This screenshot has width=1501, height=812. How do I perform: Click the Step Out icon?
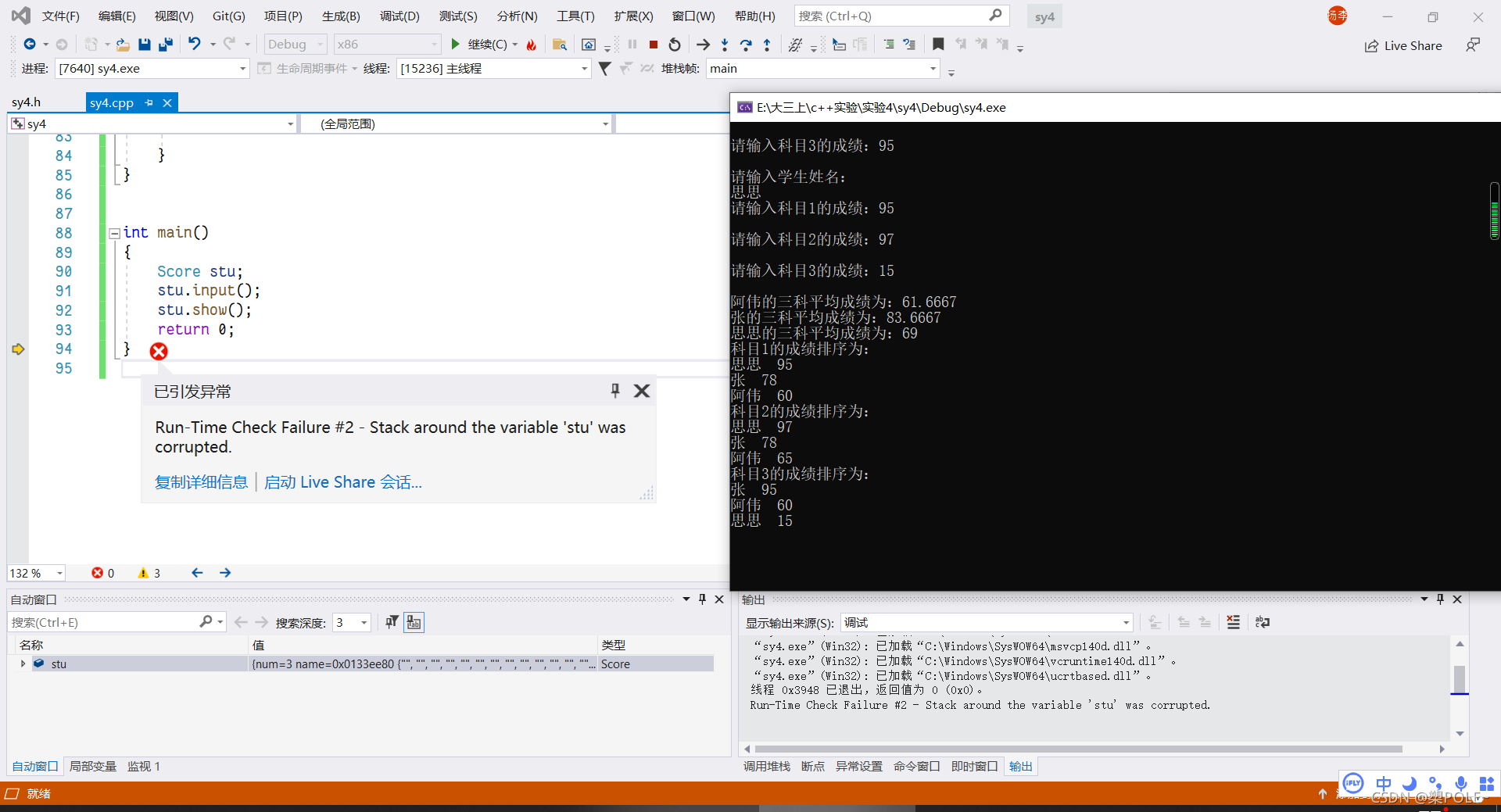(x=767, y=45)
